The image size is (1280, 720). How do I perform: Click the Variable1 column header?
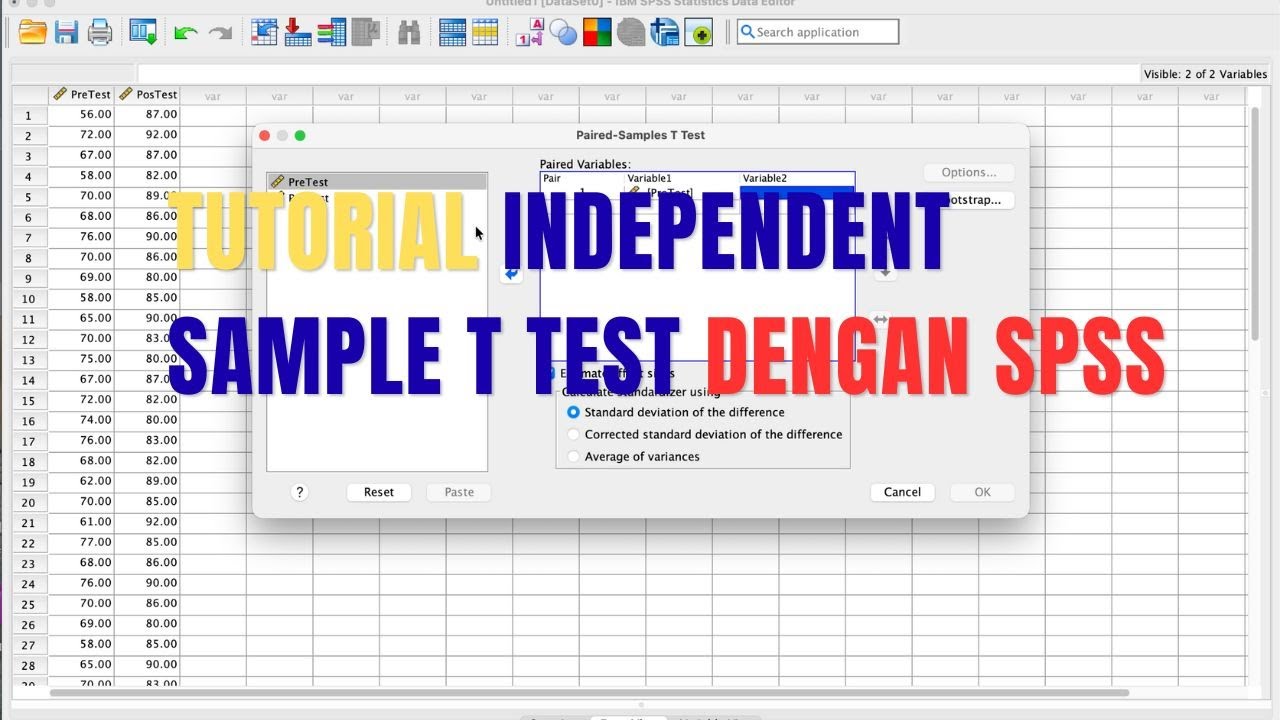(x=682, y=179)
